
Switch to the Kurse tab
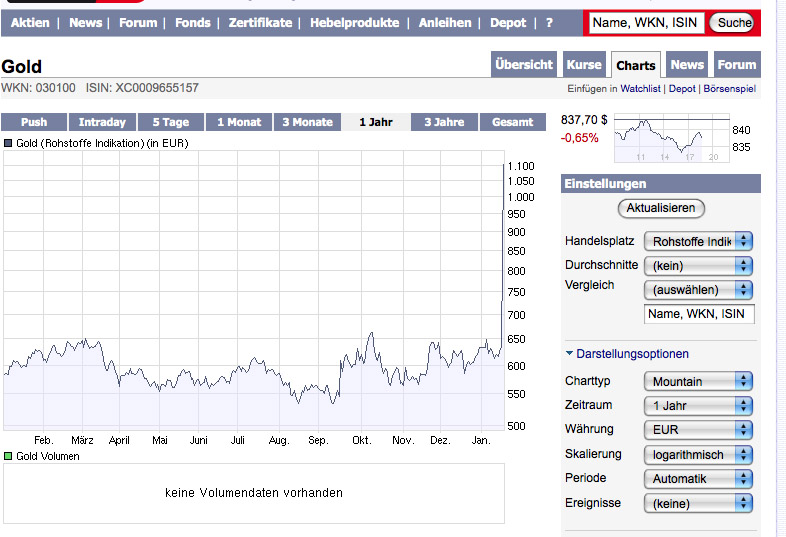tap(584, 65)
